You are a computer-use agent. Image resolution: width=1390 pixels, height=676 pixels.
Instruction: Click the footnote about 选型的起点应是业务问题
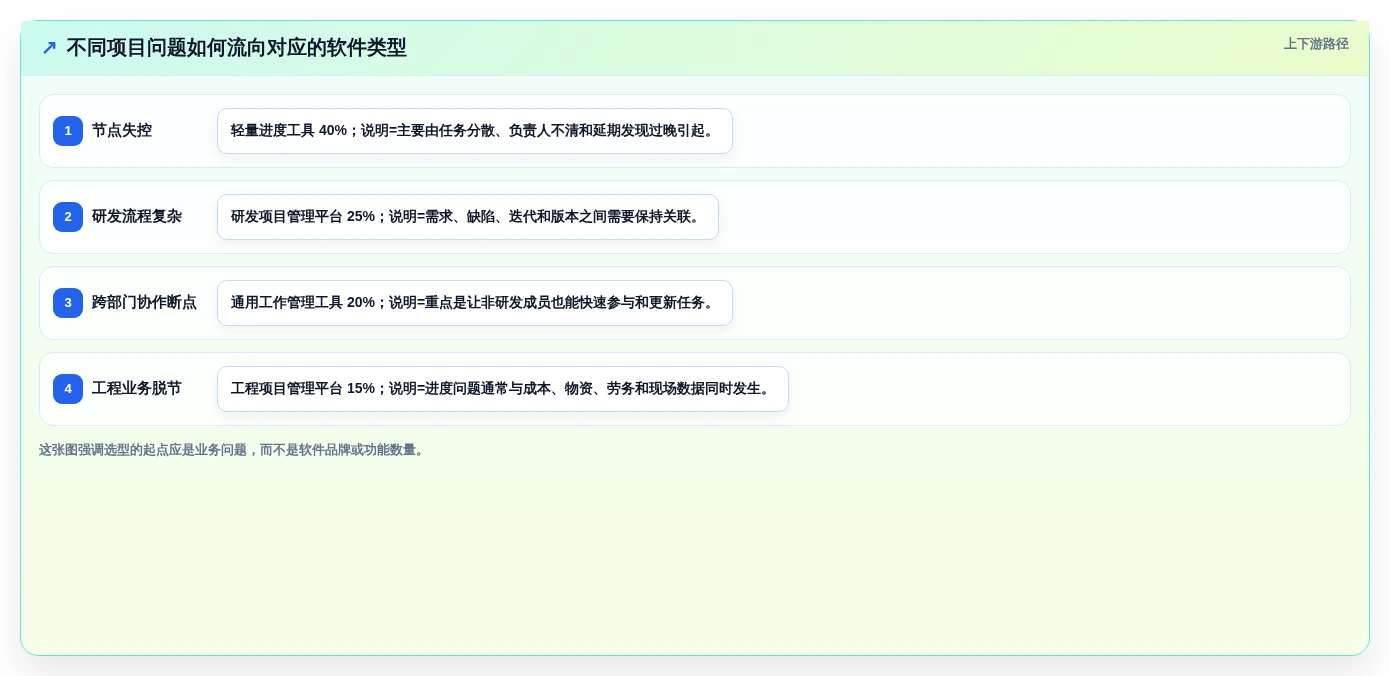pyautogui.click(x=234, y=450)
